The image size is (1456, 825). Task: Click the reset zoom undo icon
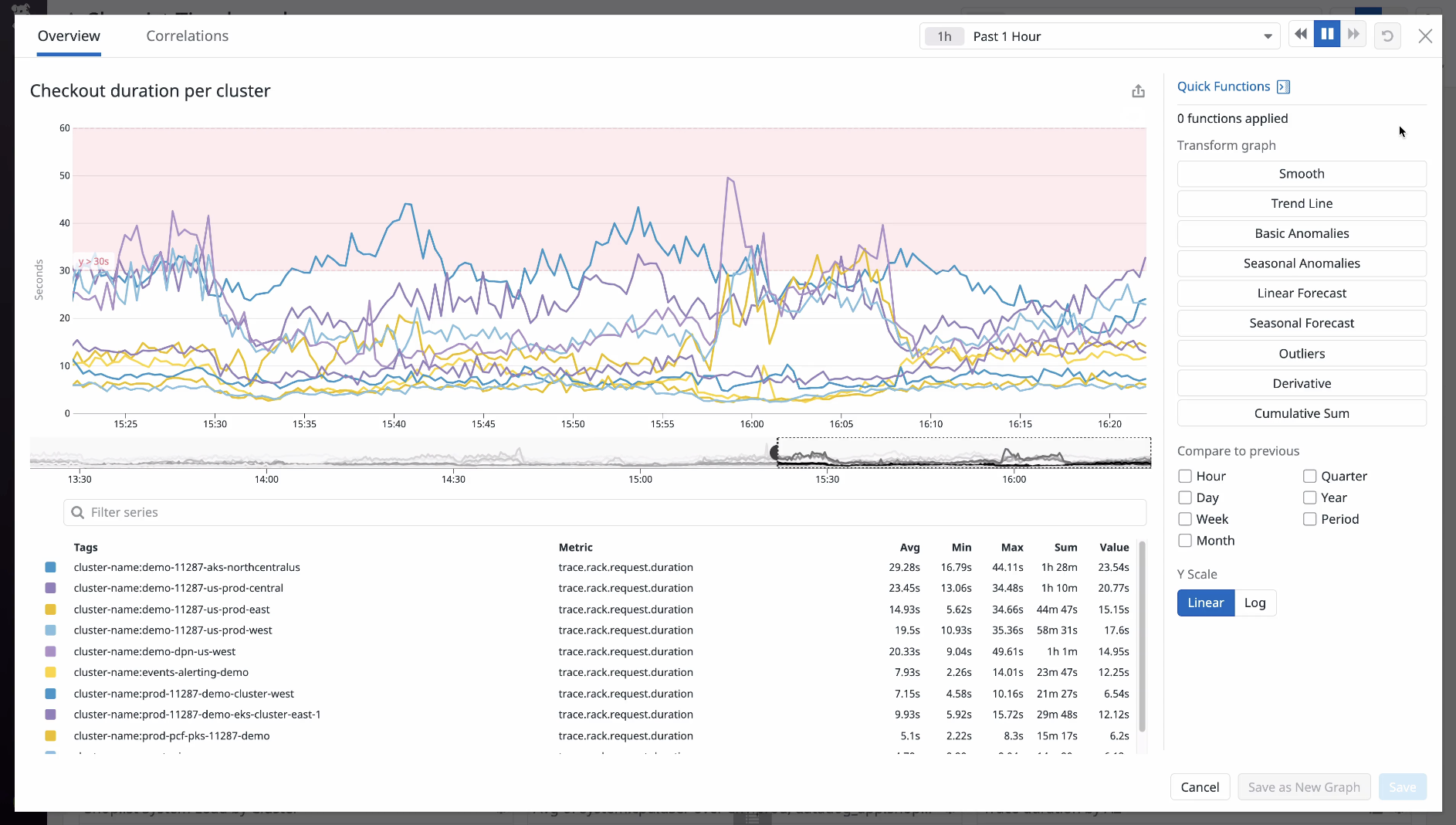pyautogui.click(x=1387, y=36)
